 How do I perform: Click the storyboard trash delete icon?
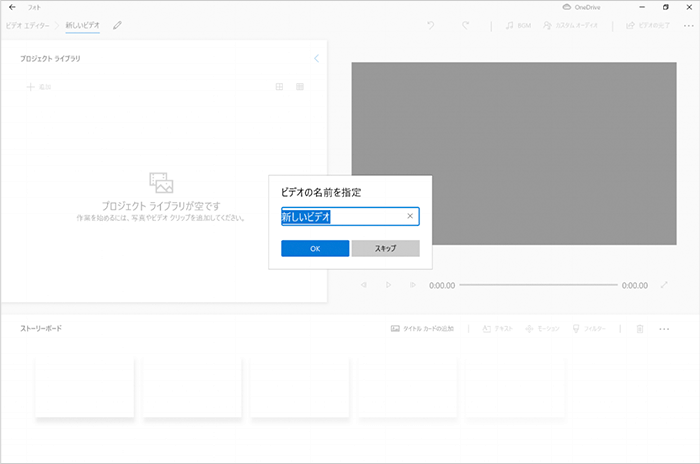[x=640, y=329]
